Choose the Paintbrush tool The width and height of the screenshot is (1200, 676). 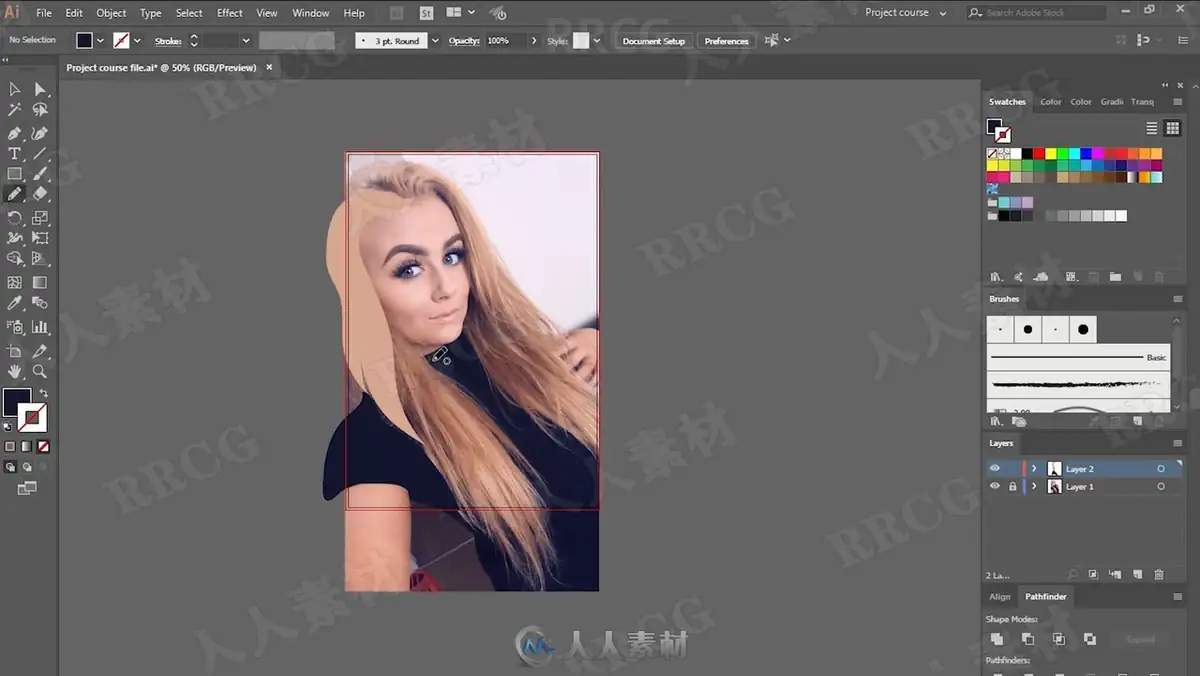(40, 174)
